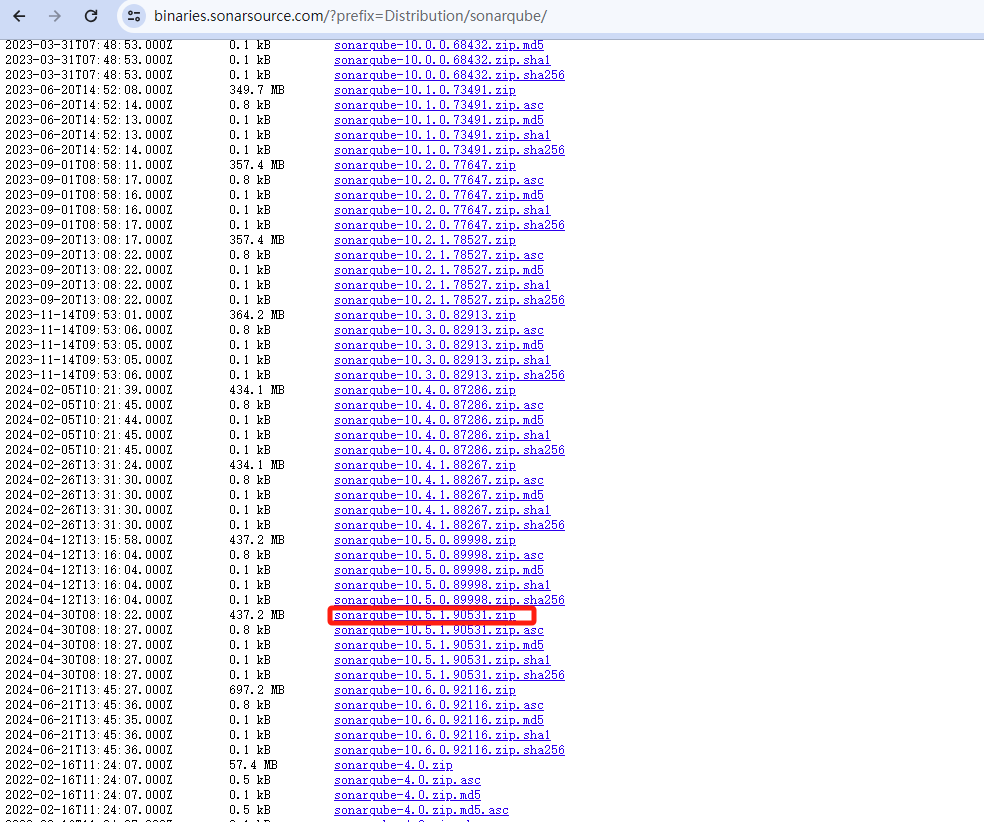Open sonarqube-10.4.1.88267.zip.asc link

coord(439,480)
